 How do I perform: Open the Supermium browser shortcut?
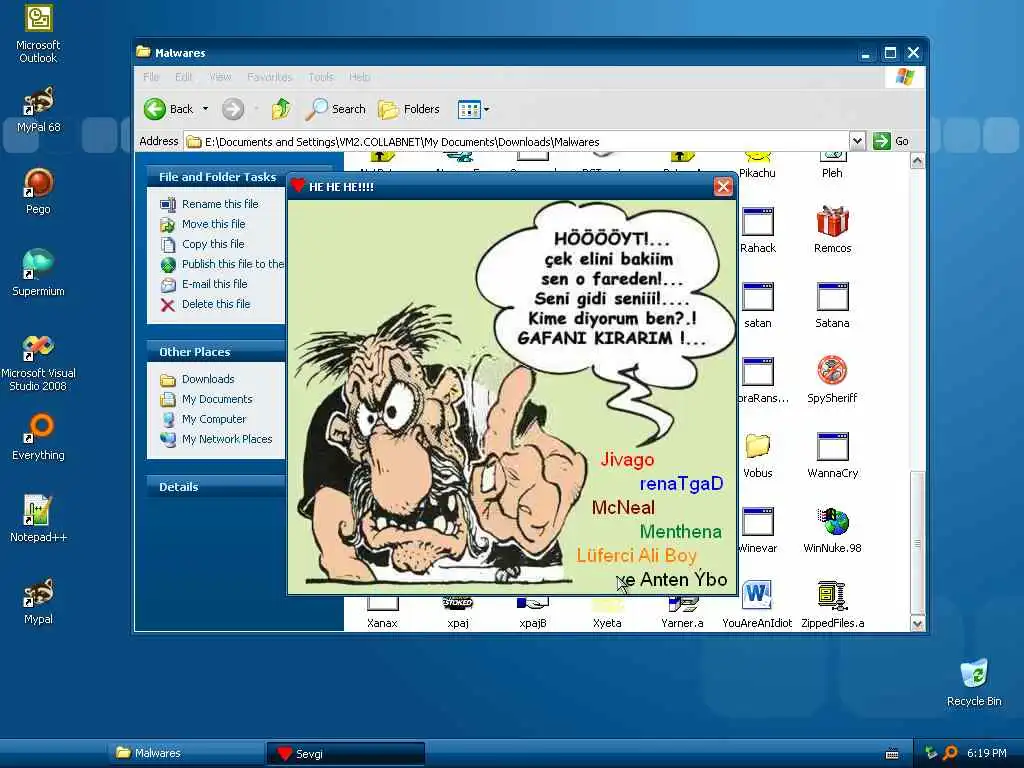point(38,273)
